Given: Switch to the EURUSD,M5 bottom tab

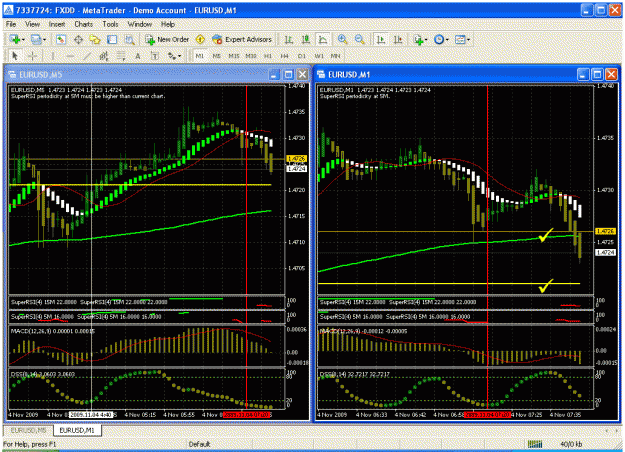Looking at the screenshot, I should pos(28,430).
